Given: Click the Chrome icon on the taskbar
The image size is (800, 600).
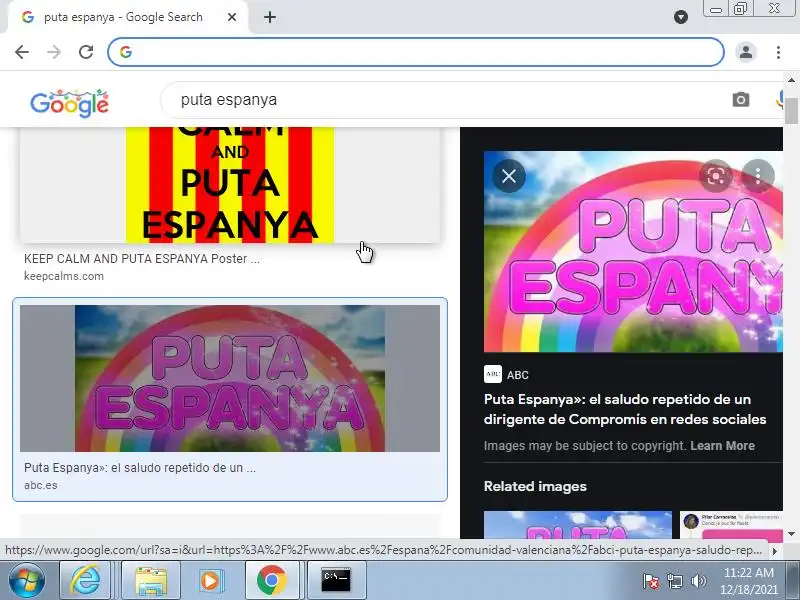Looking at the screenshot, I should (271, 581).
